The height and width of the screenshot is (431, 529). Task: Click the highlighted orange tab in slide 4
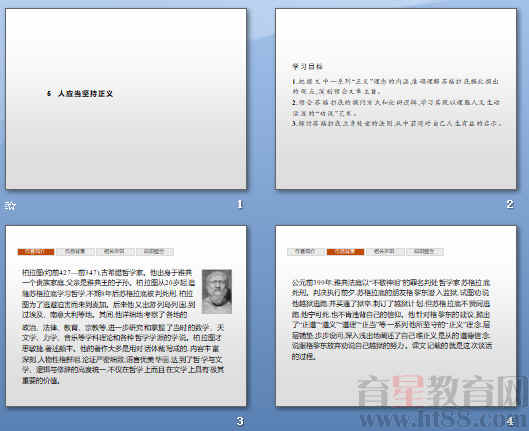pyautogui.click(x=345, y=252)
